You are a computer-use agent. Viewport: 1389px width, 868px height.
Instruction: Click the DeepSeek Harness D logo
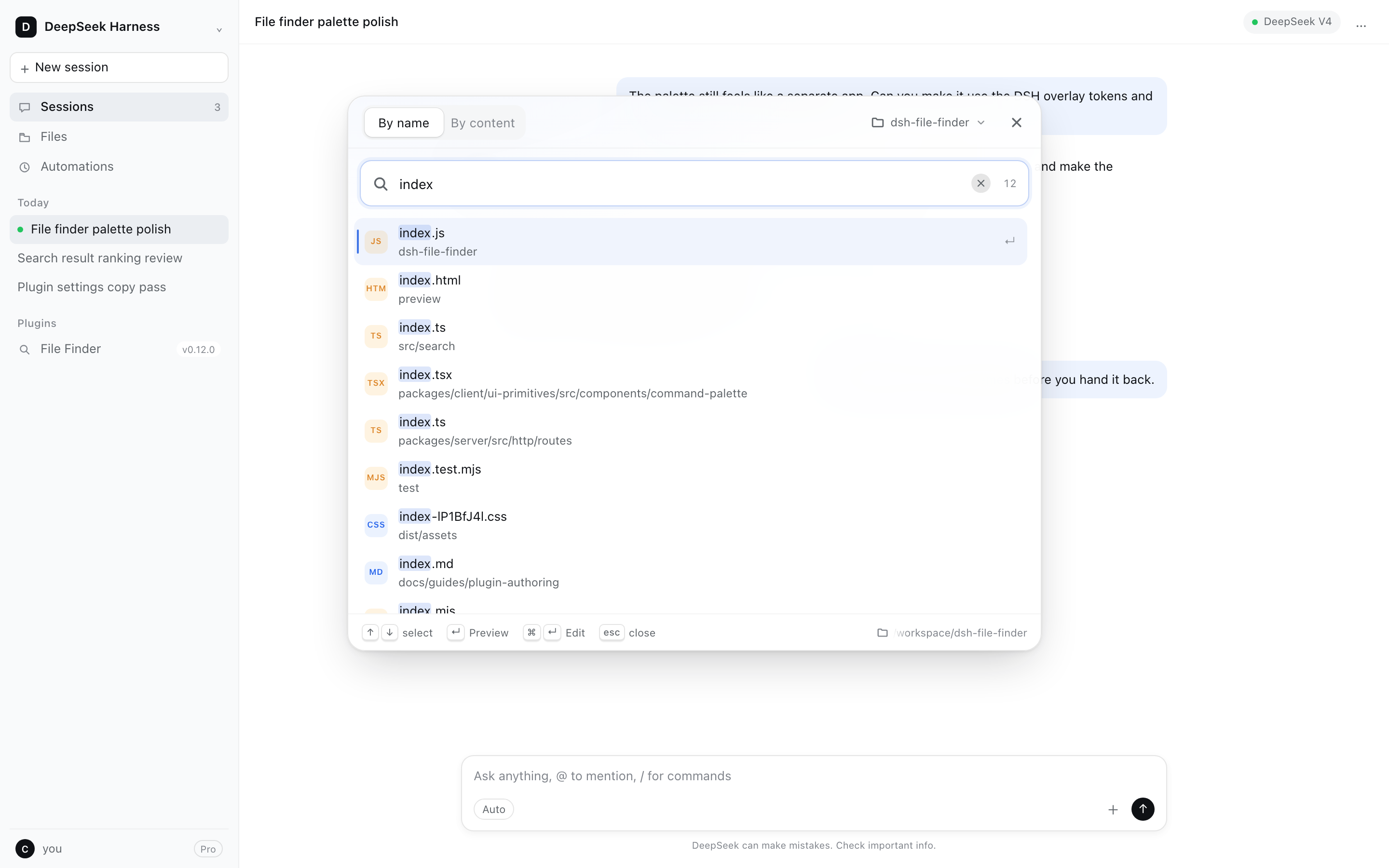[x=26, y=27]
